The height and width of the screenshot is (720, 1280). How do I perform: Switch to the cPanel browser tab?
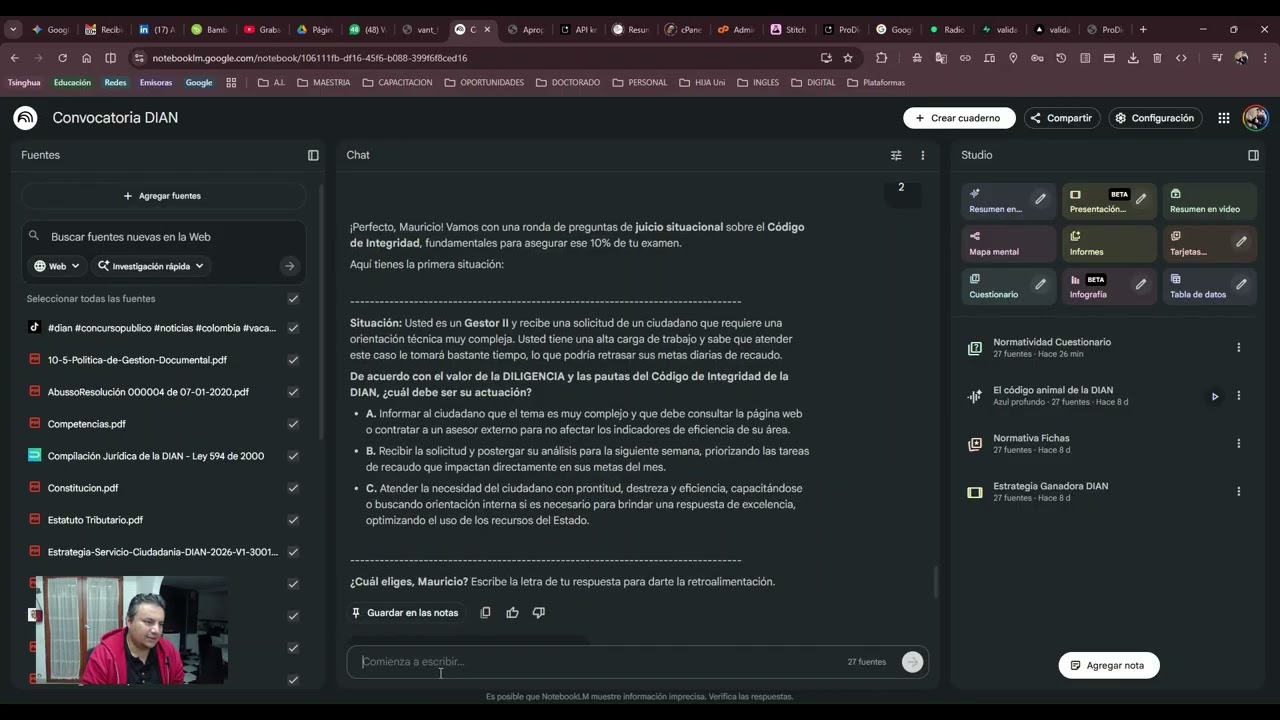pyautogui.click(x=684, y=30)
